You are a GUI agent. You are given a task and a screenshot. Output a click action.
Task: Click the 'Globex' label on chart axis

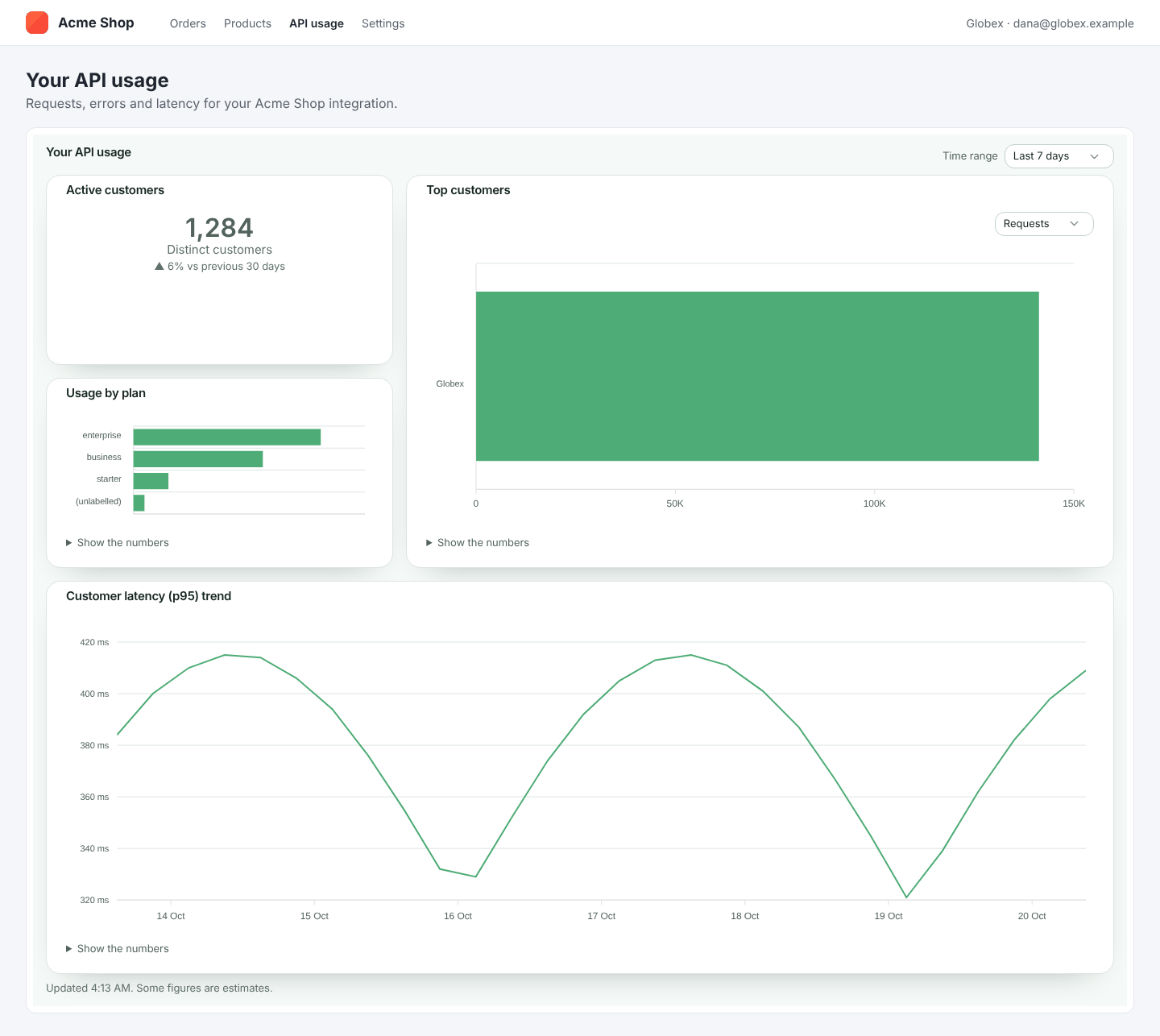pyautogui.click(x=450, y=383)
